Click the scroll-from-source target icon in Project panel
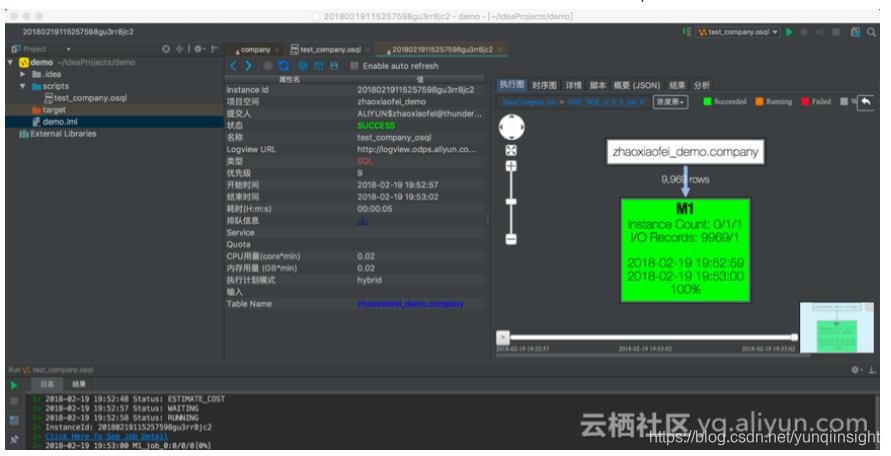This screenshot has width=891, height=456. point(166,49)
